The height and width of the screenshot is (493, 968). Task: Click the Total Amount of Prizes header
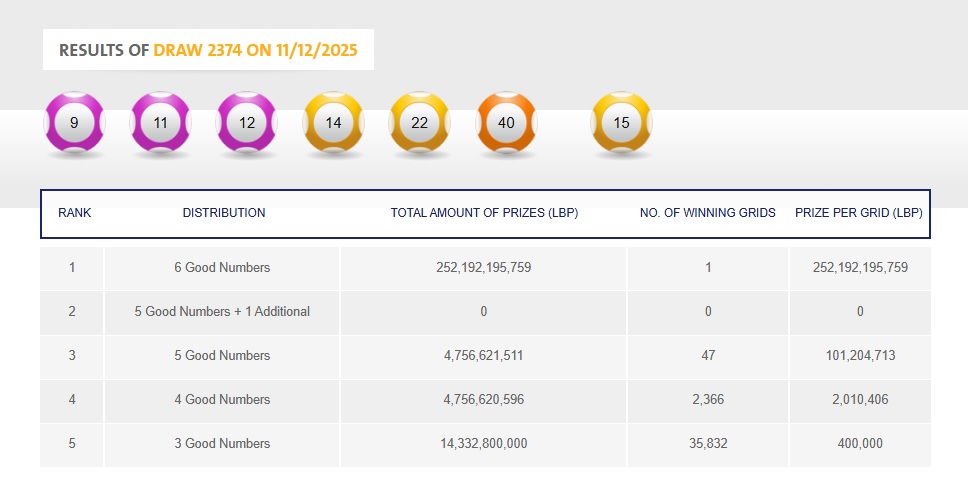[484, 213]
